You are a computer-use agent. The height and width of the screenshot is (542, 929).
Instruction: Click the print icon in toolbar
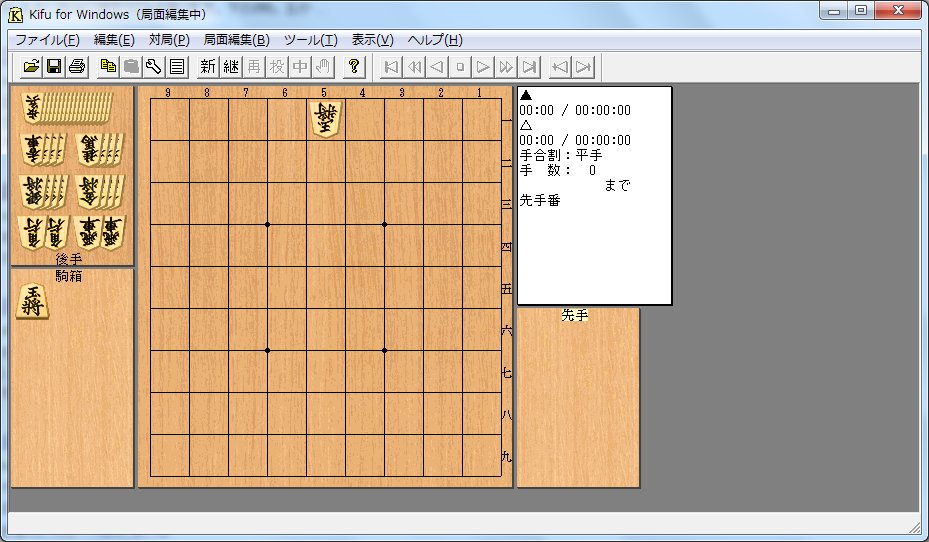77,67
